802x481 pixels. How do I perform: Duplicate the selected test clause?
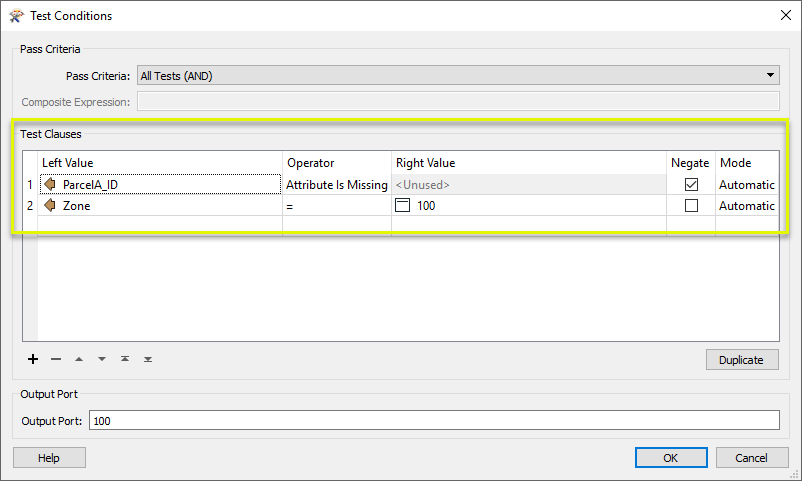click(742, 360)
